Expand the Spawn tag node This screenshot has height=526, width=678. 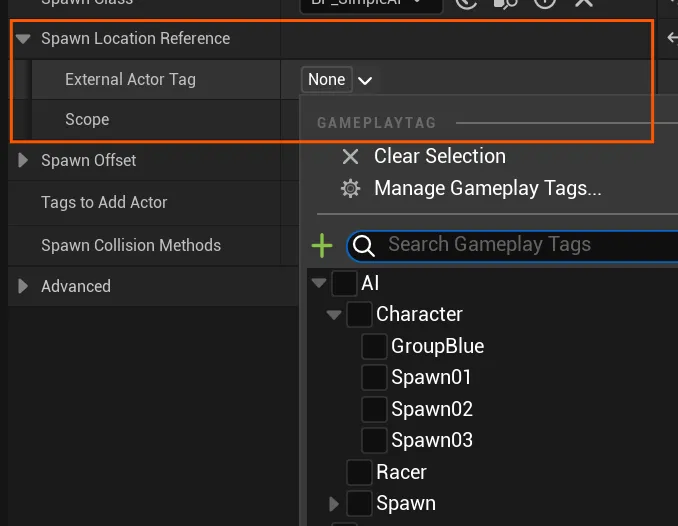(x=334, y=504)
